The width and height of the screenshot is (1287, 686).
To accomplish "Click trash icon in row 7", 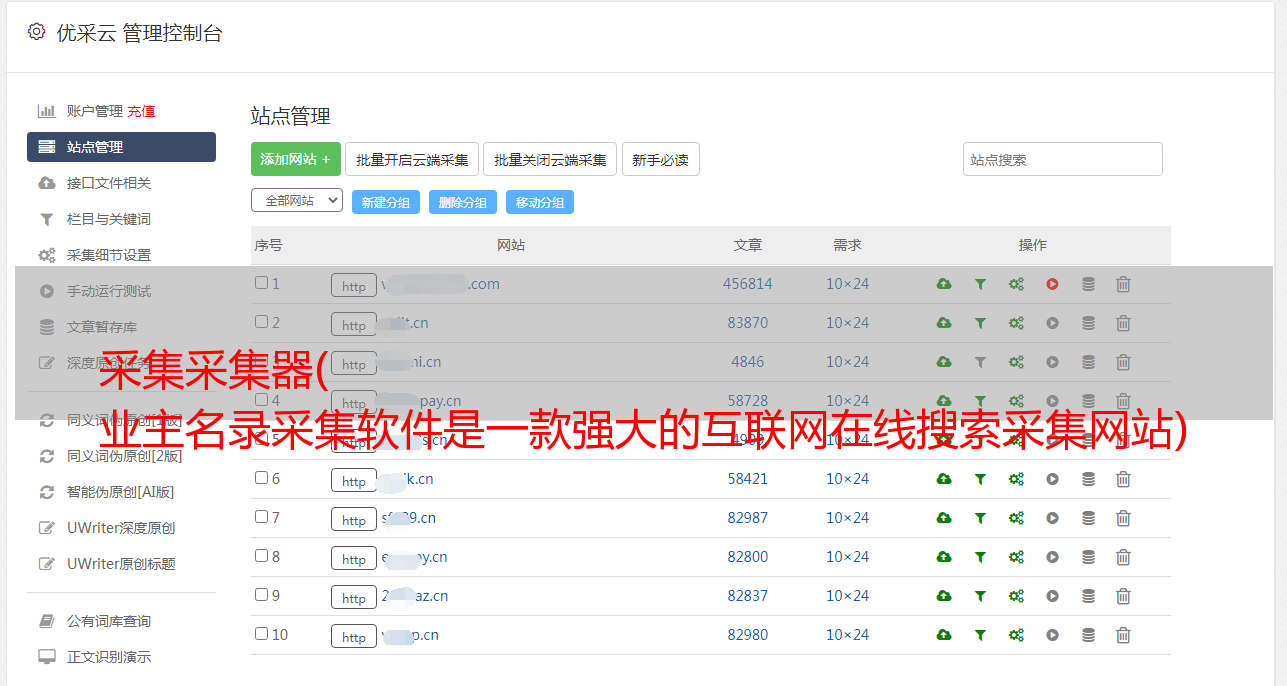I will point(1123,518).
